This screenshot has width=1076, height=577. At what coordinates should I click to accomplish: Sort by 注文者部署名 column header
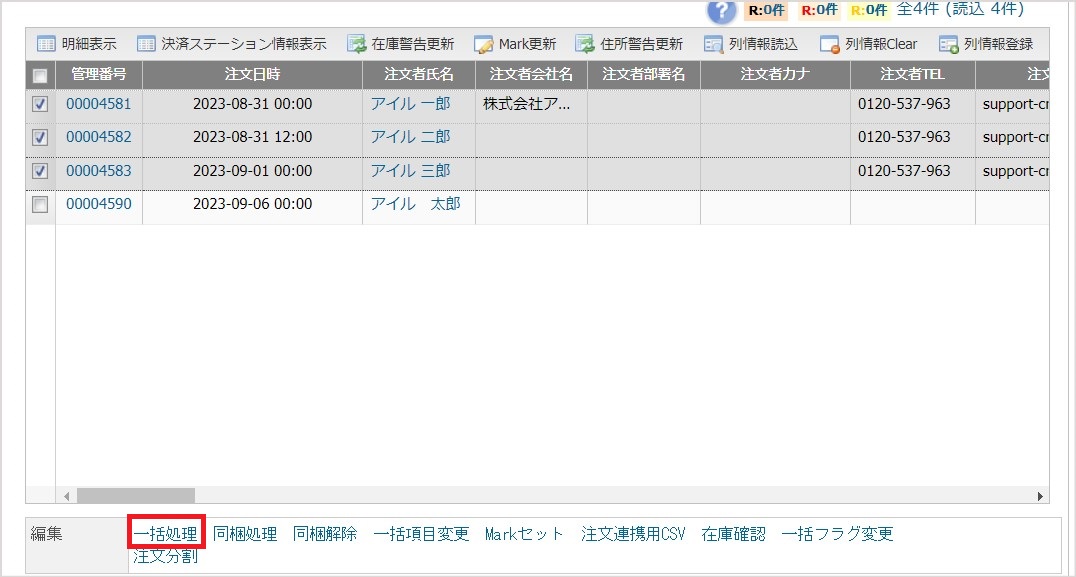[x=644, y=75]
